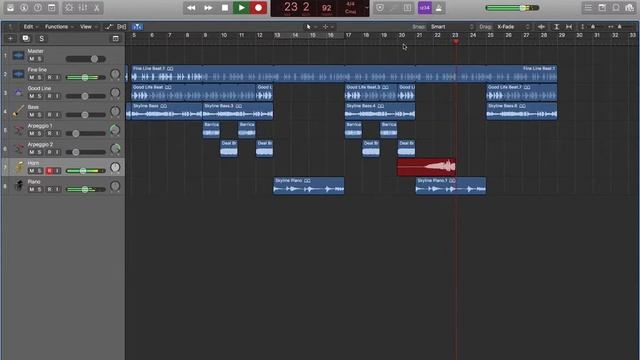Solo the Good Line track
640x360 pixels.
click(40, 96)
